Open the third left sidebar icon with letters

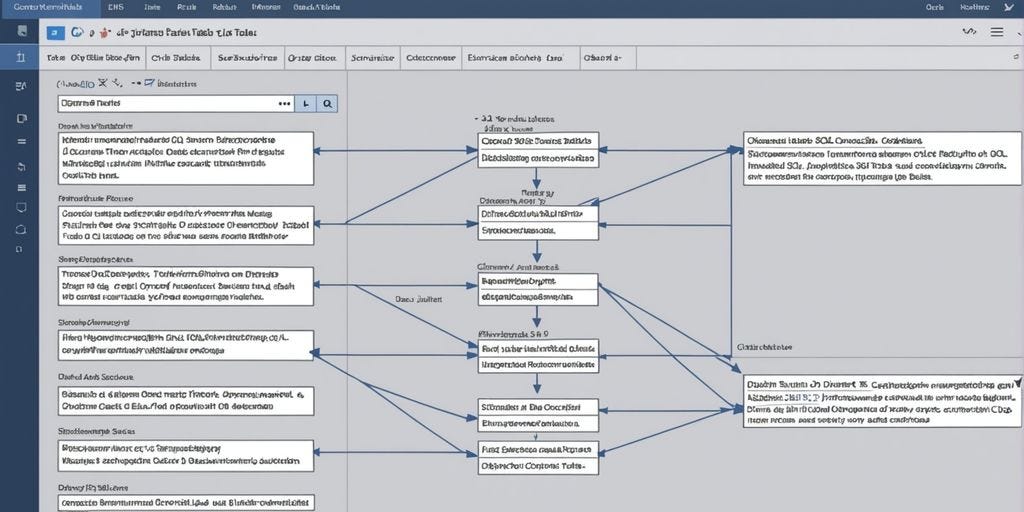coord(20,86)
